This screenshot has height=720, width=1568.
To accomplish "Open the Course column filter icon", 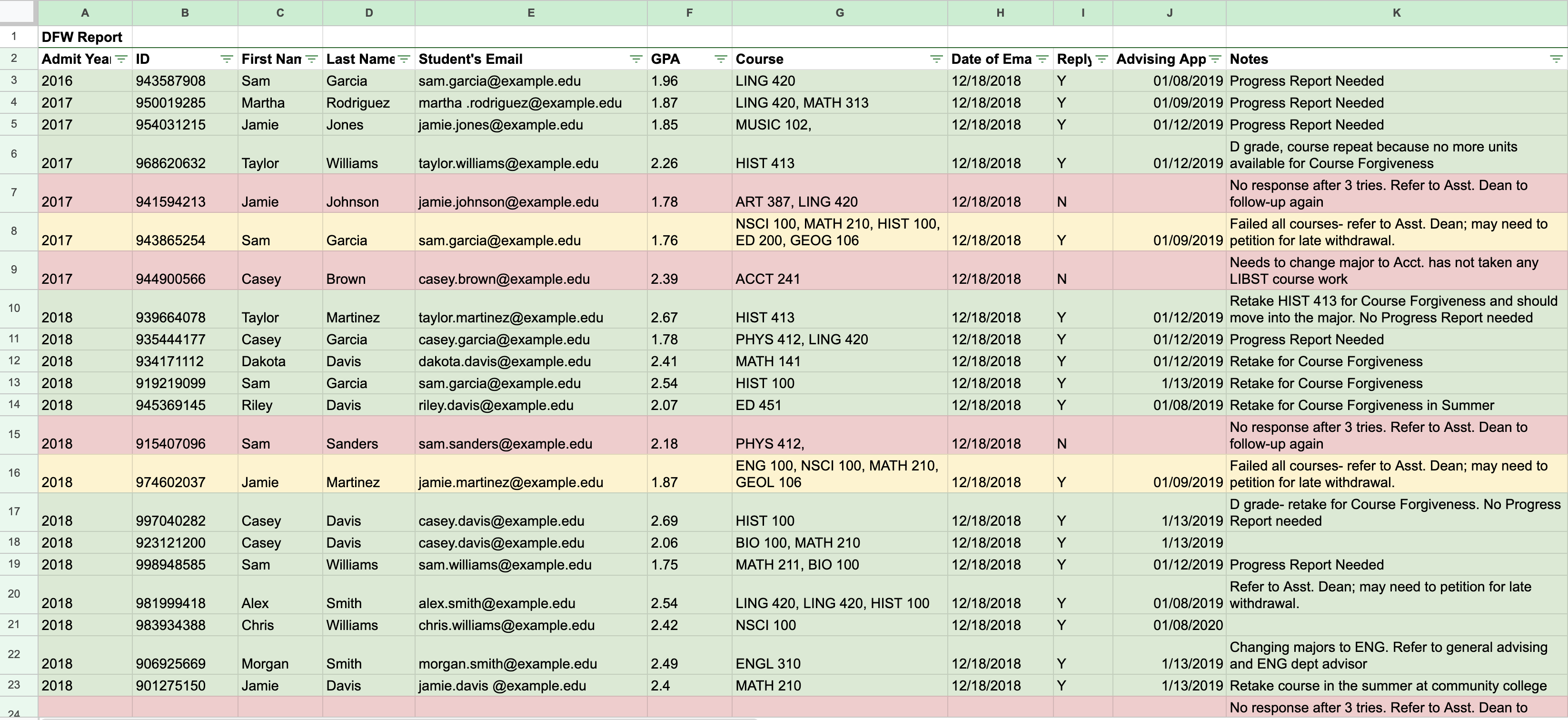I will (936, 59).
